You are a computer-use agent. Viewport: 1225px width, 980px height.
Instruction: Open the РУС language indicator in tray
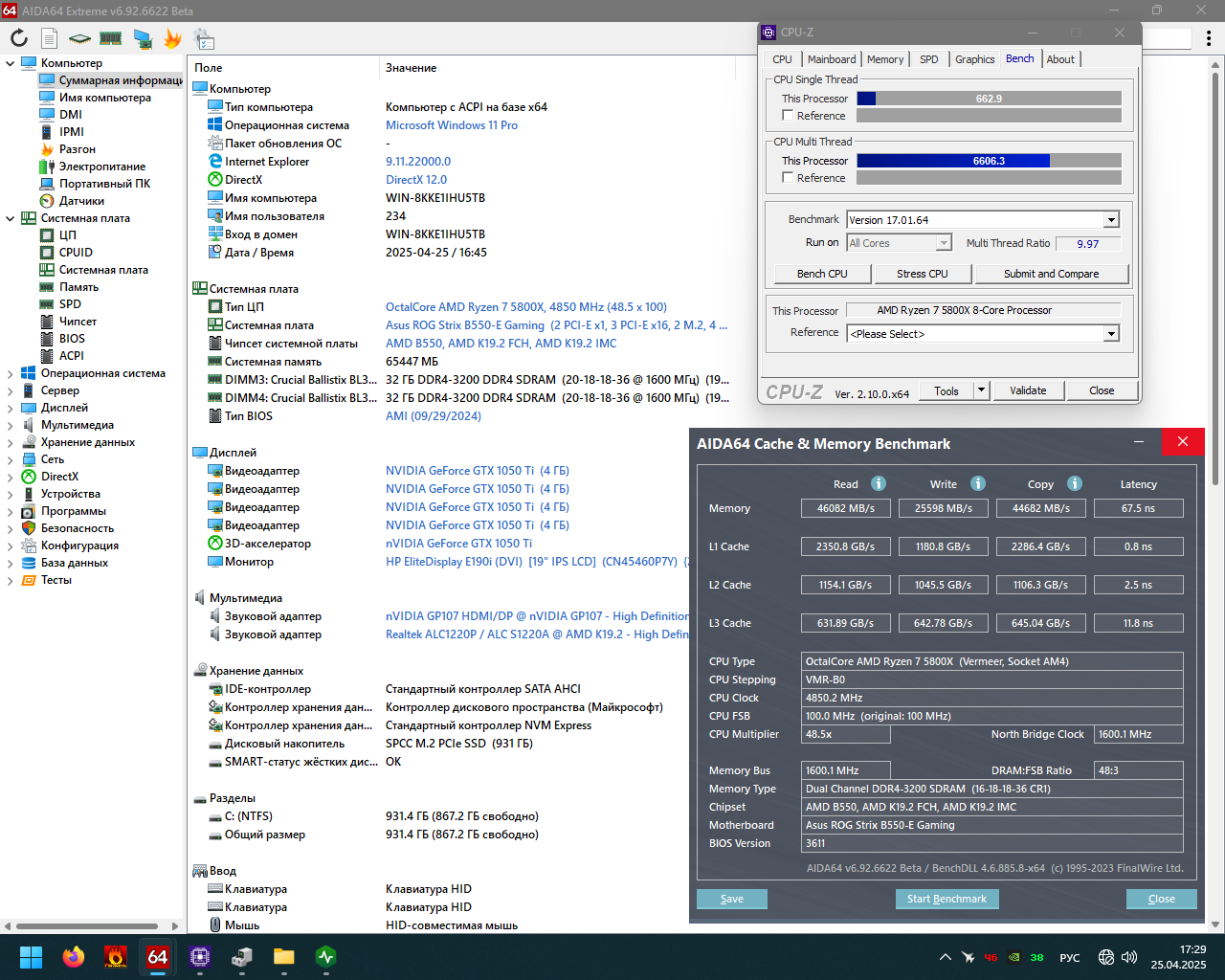[x=1070, y=957]
